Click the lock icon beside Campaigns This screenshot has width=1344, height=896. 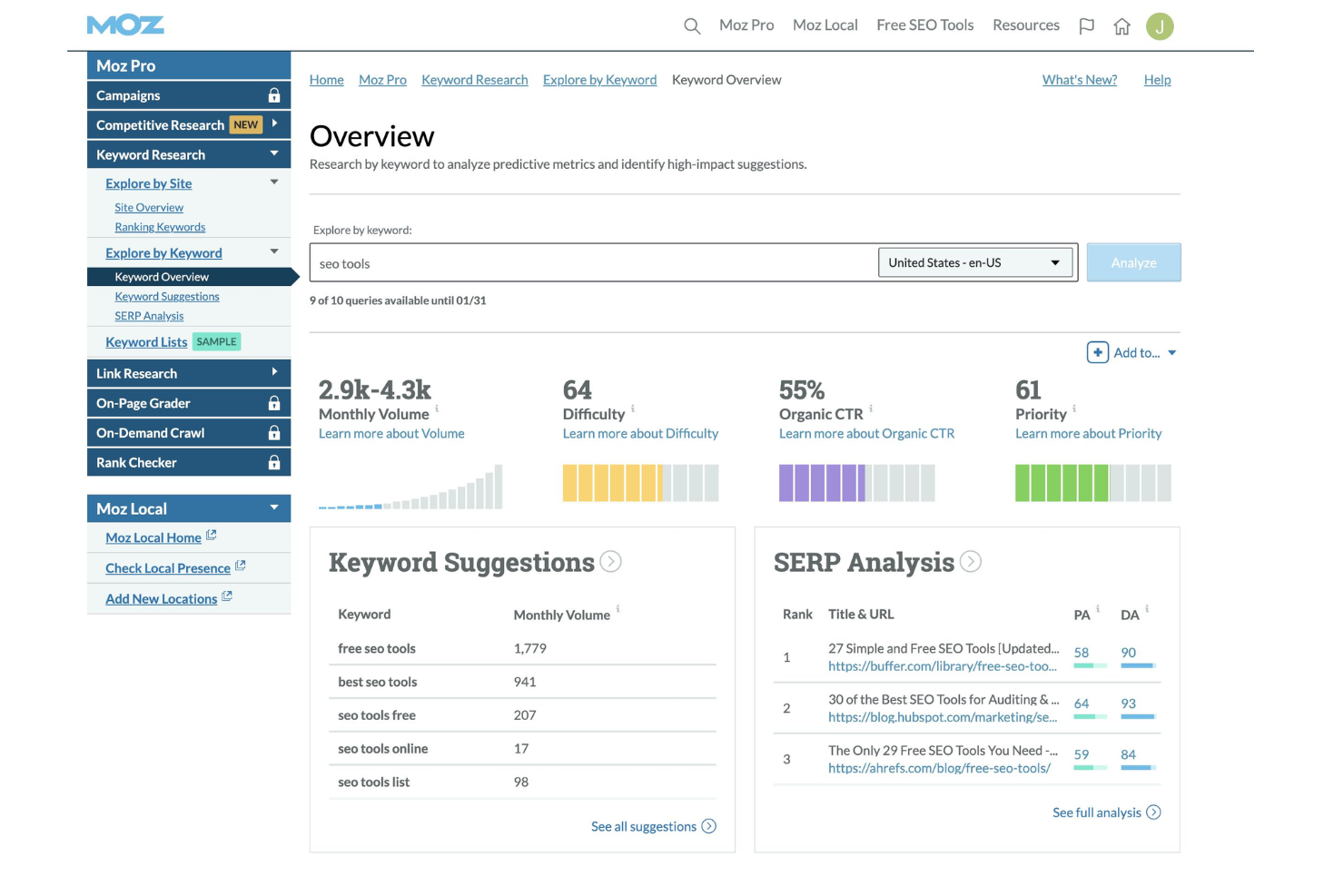[x=274, y=95]
